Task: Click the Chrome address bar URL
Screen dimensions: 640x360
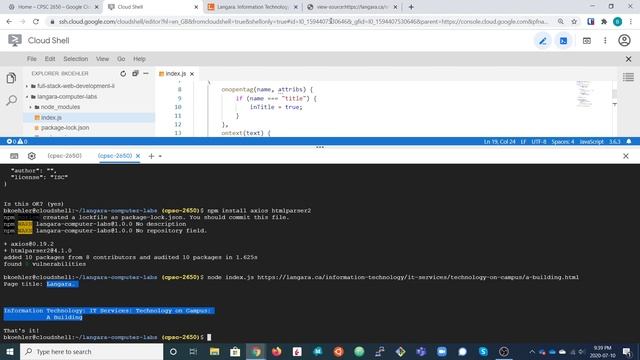Action: 303,22
